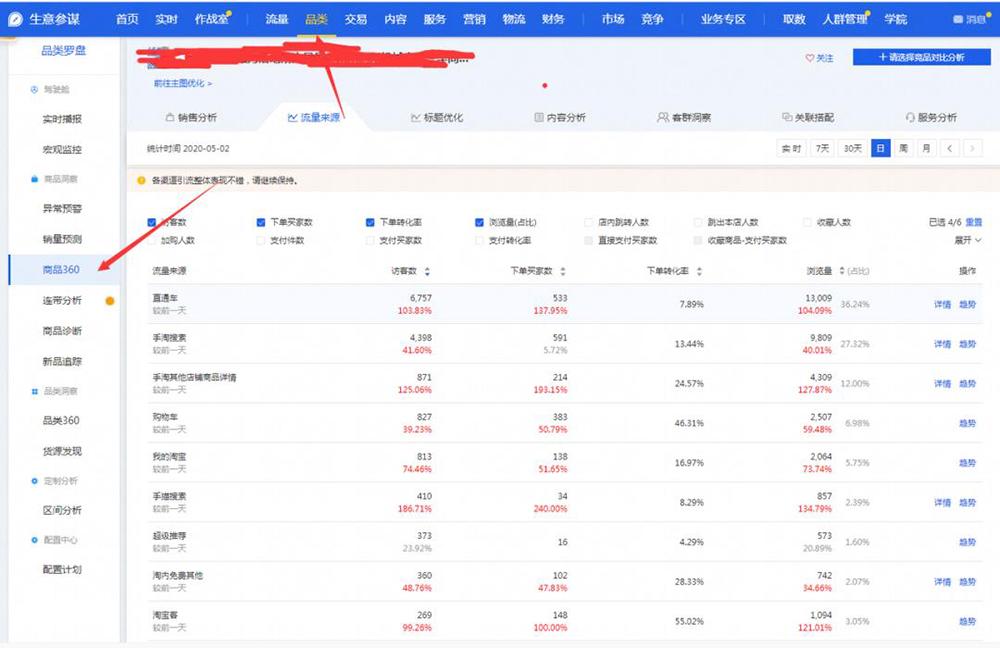
Task: Select the 30天 time range button
Action: point(852,148)
